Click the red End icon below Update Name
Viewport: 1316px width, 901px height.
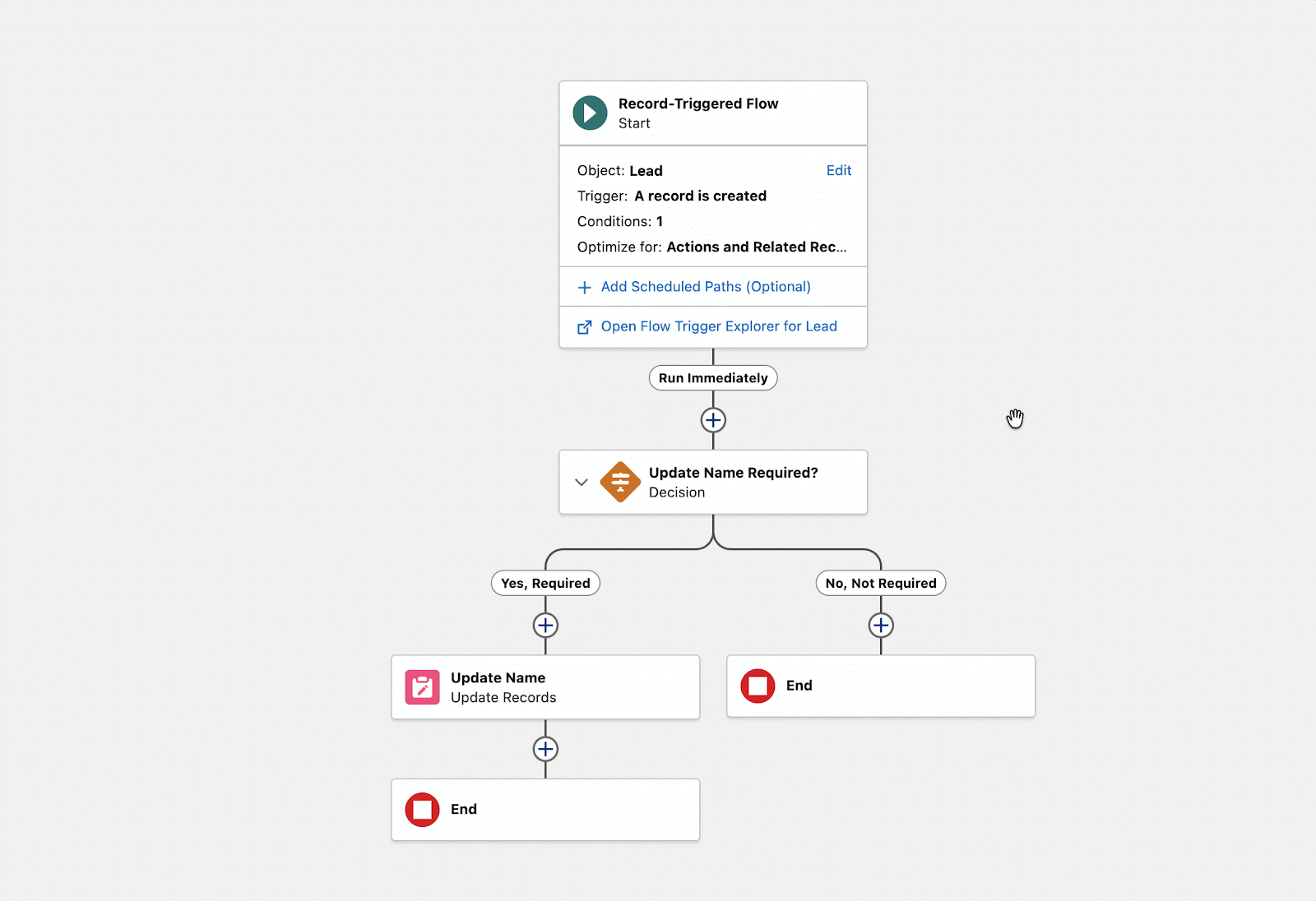pyautogui.click(x=422, y=809)
